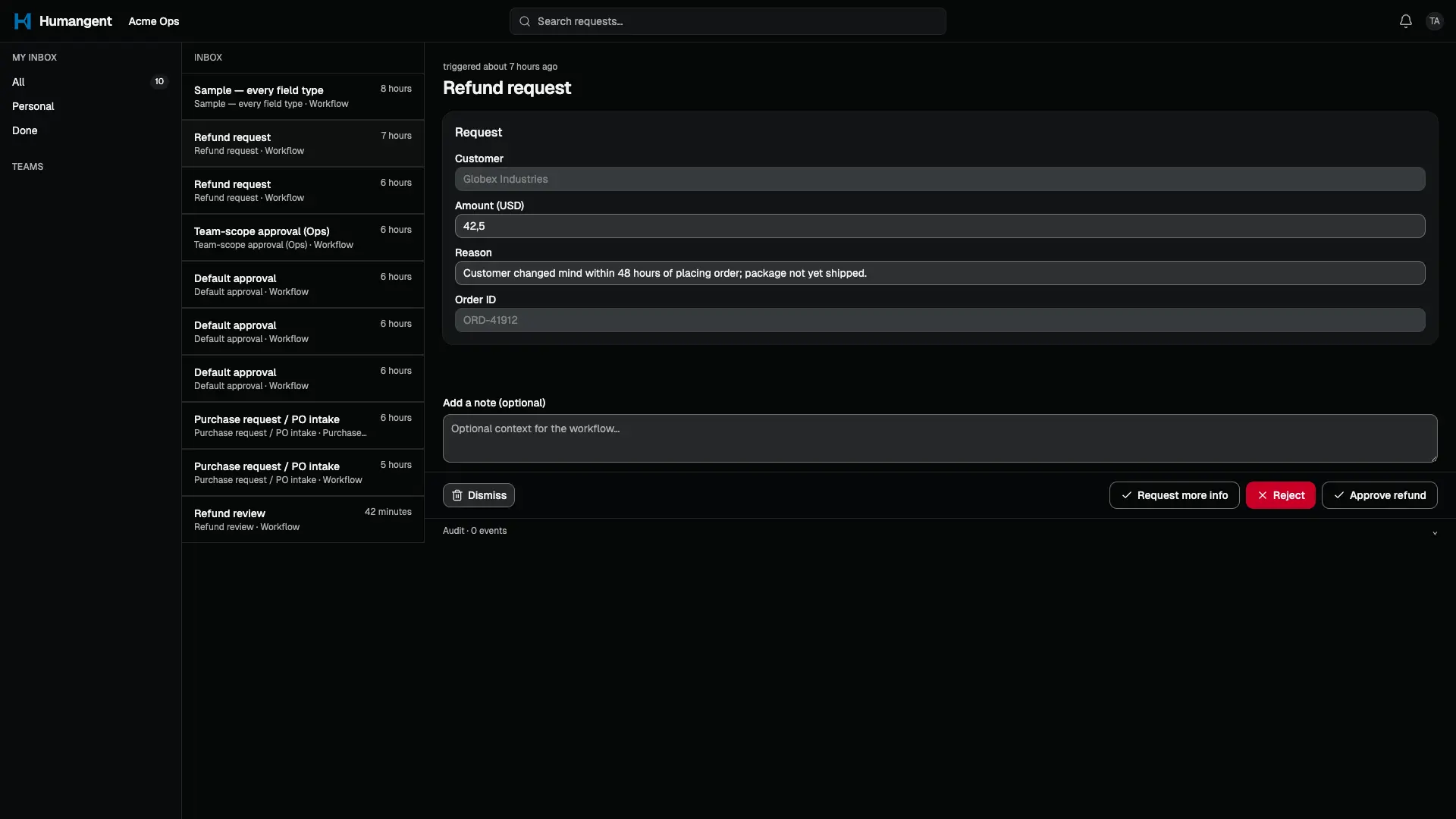Click the checkmark icon on Approve refund
Image resolution: width=1456 pixels, height=819 pixels.
point(1339,495)
